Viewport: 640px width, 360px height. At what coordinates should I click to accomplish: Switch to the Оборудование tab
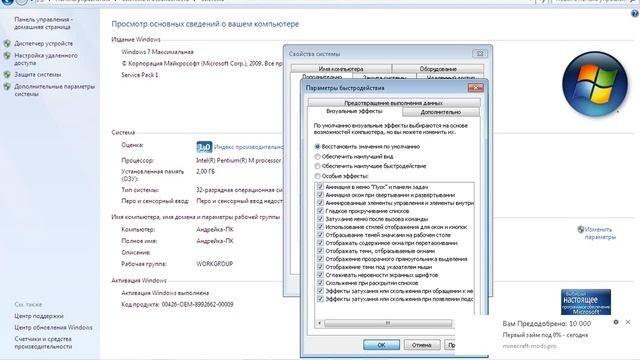(x=438, y=69)
